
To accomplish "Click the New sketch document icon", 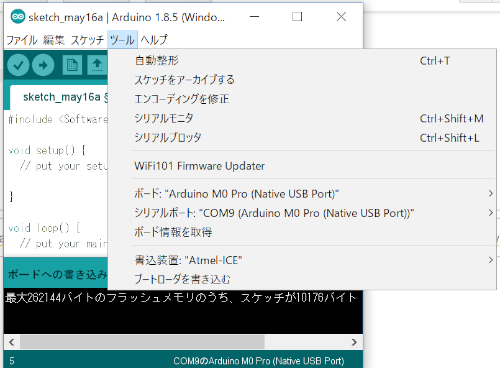I will [72, 65].
